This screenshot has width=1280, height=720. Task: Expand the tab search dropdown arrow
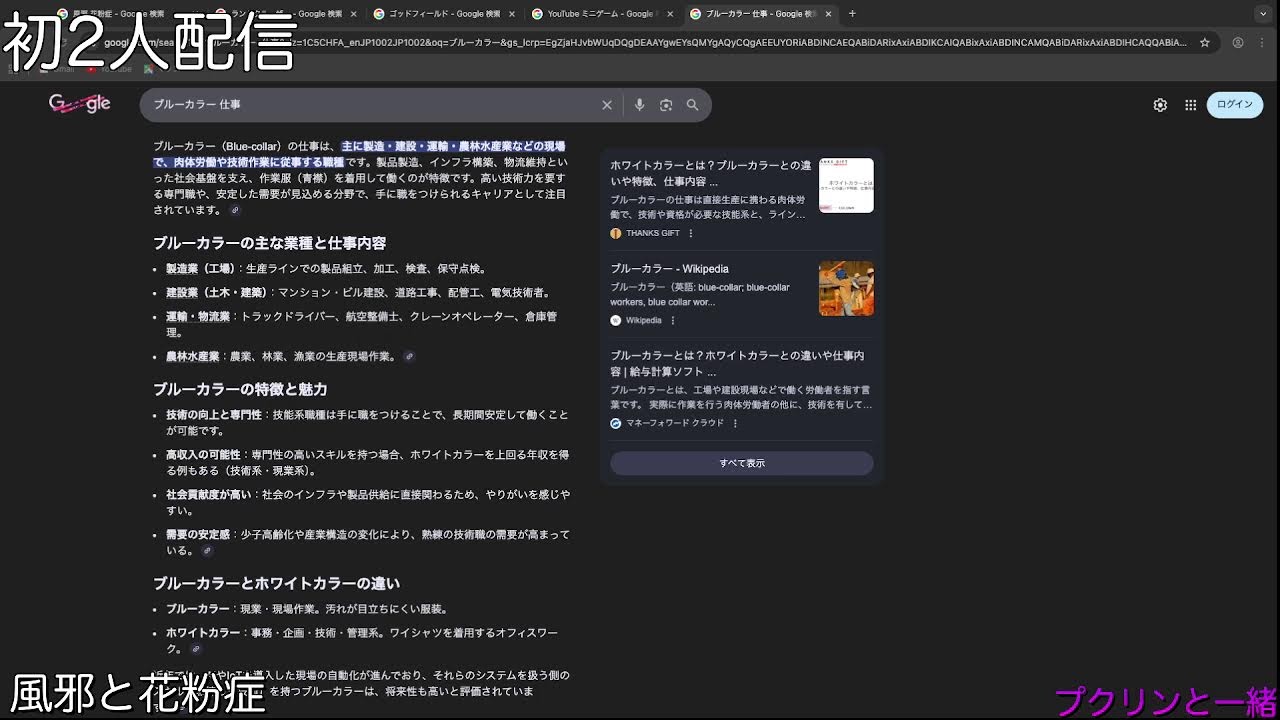tap(1265, 14)
